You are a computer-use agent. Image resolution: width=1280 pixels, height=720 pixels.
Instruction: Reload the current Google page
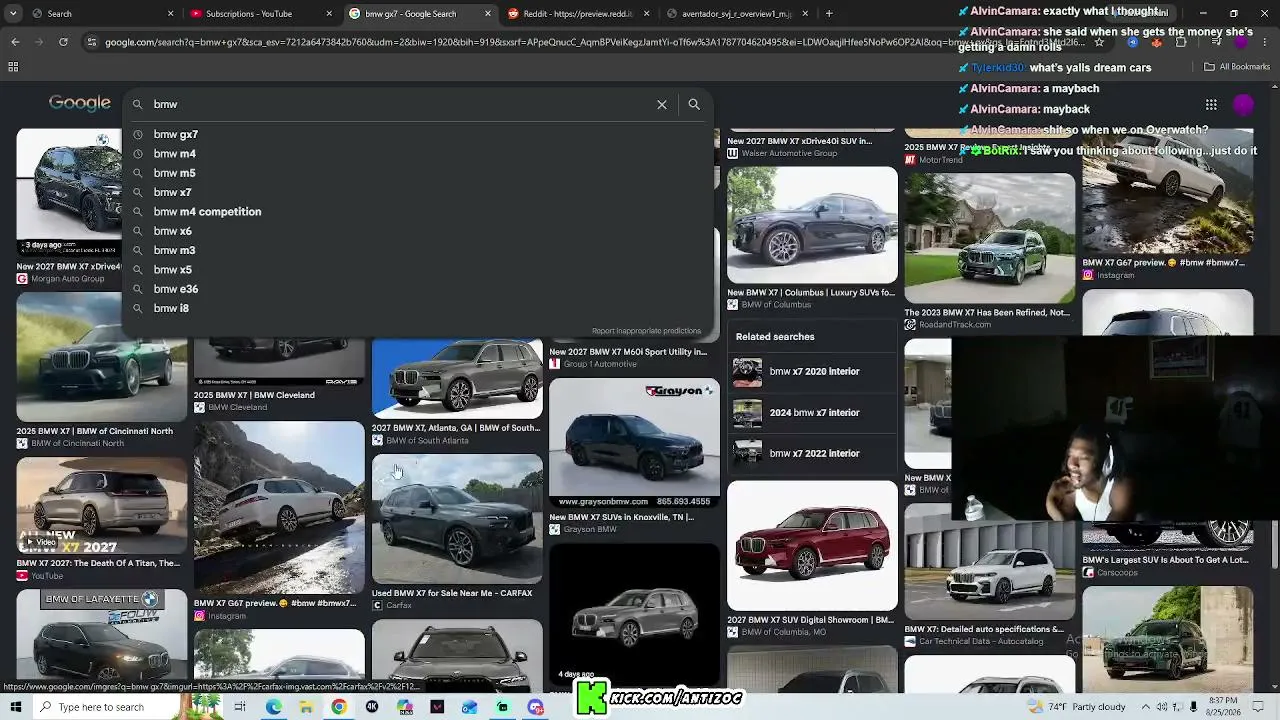coord(63,42)
